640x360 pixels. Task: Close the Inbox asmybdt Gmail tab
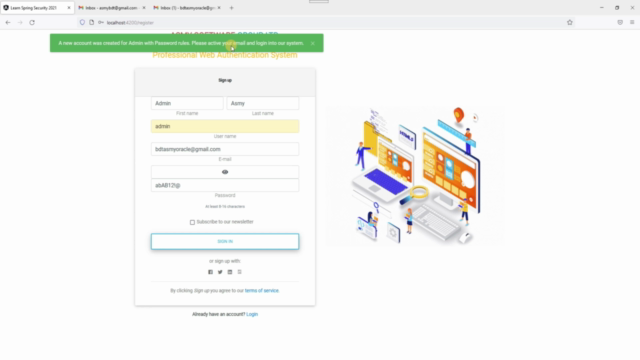pyautogui.click(x=144, y=8)
